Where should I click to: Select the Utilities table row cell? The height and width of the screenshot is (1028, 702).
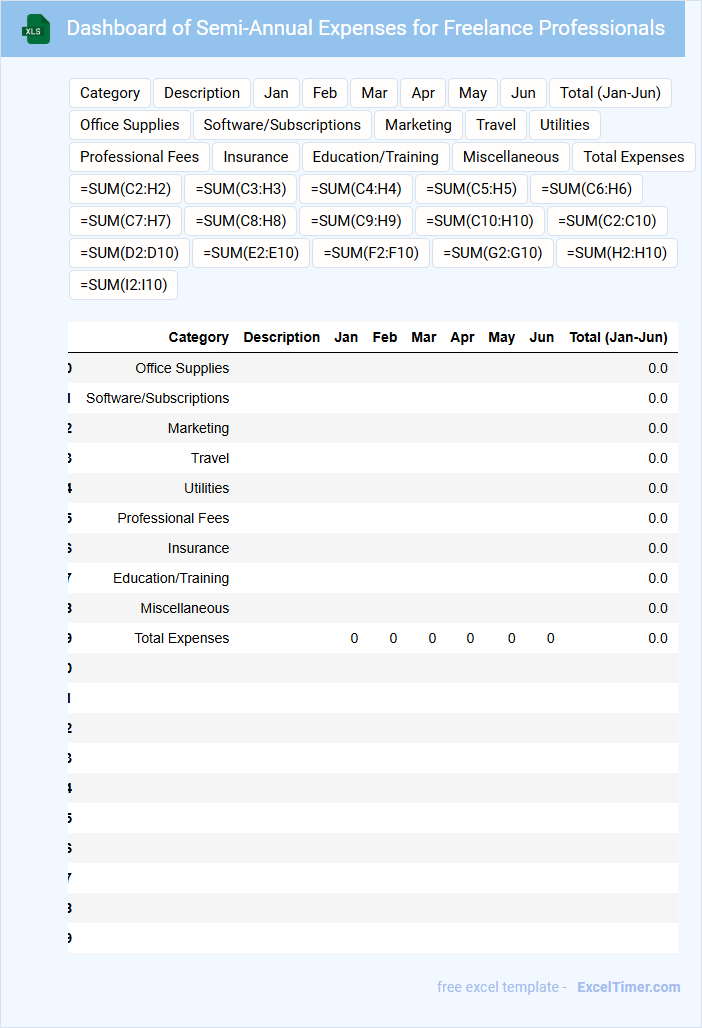[x=206, y=488]
